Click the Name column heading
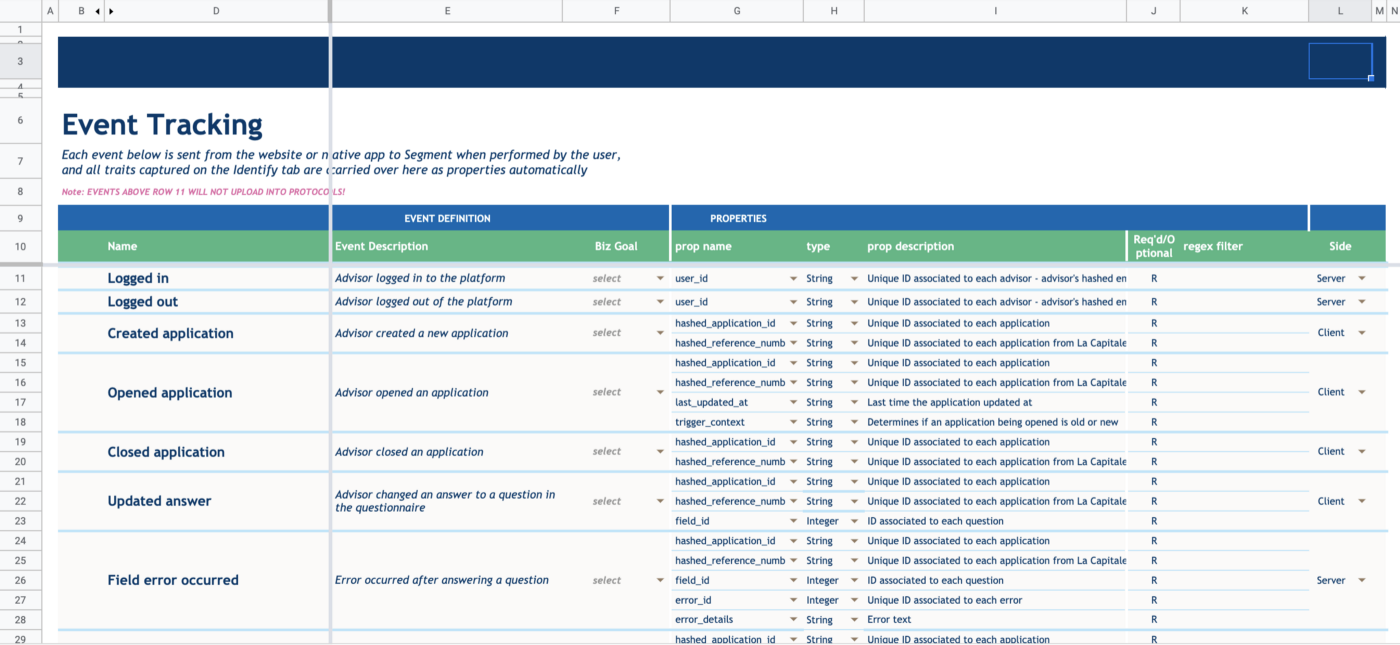The height and width of the screenshot is (645, 1400). (x=122, y=246)
